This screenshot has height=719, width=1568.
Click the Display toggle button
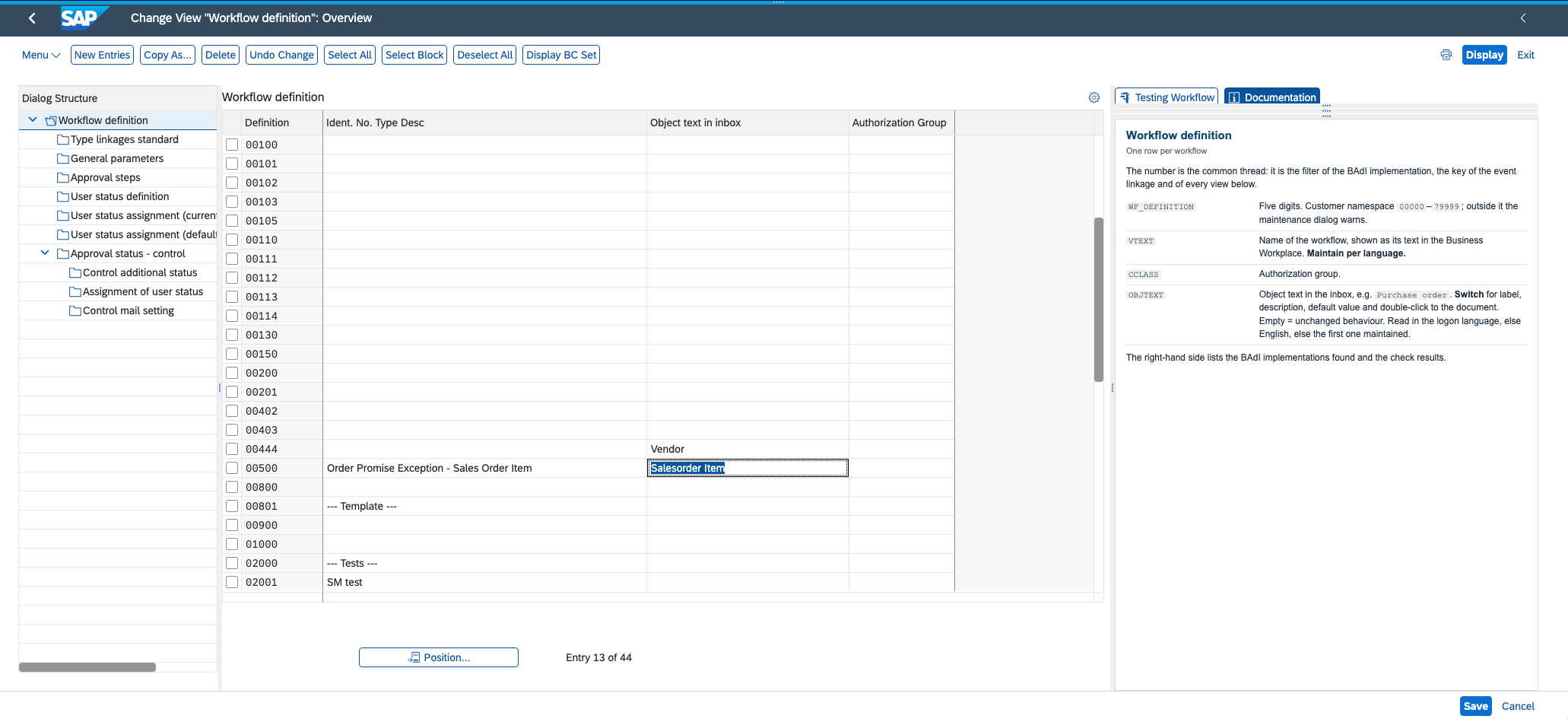click(x=1484, y=55)
